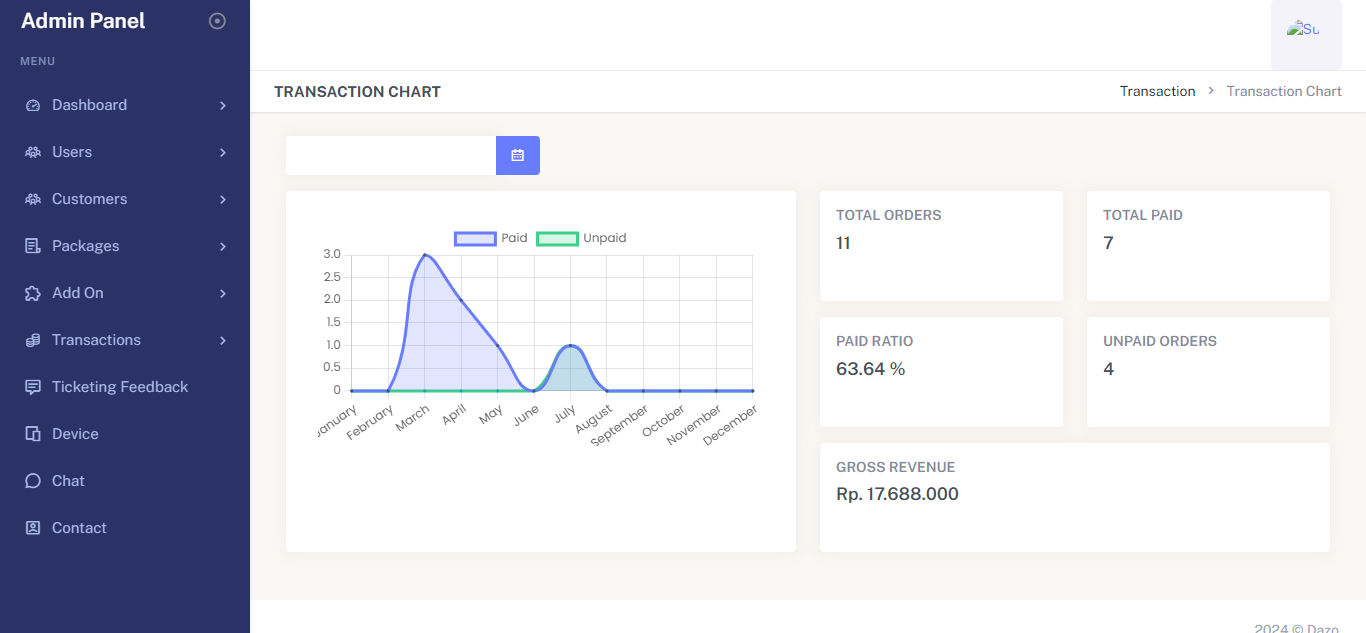Click the Dashboard gauge icon in sidebar
The image size is (1366, 633).
[33, 105]
